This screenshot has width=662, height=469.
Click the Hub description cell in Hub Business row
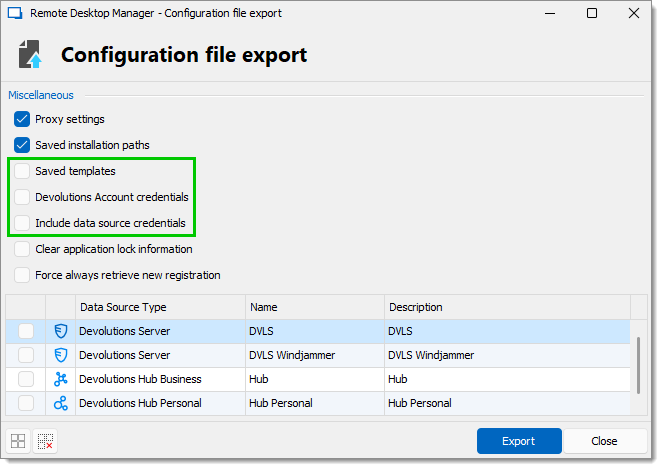coord(507,380)
